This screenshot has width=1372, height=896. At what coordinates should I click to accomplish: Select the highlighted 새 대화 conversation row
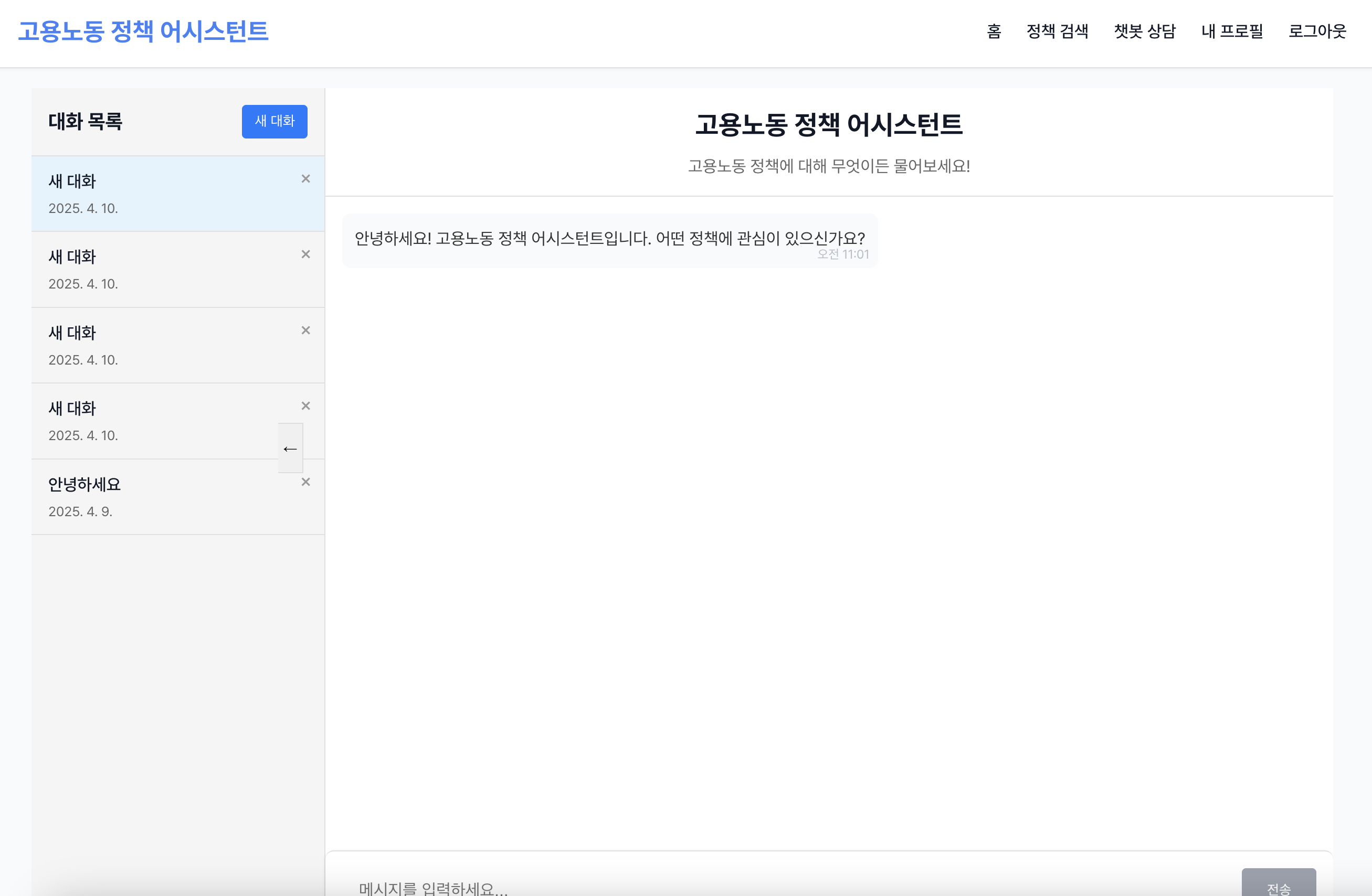(x=177, y=194)
